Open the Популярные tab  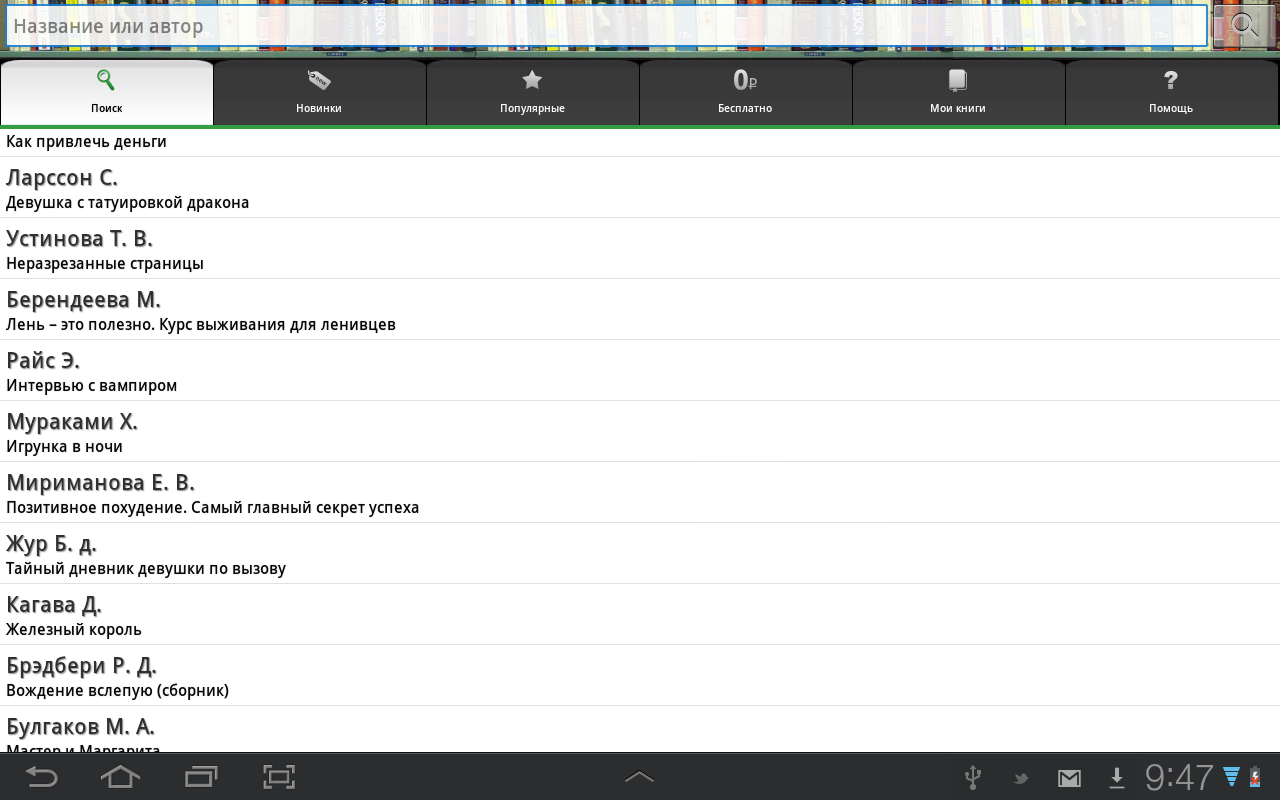tap(533, 93)
